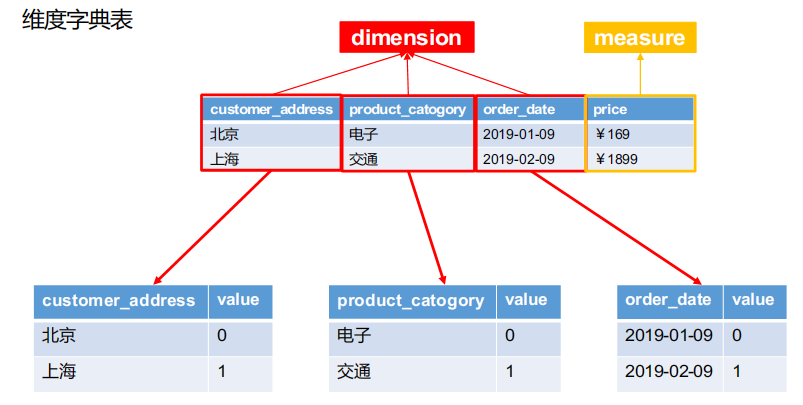Select 电子 cell in the main data table
The width and height of the screenshot is (803, 405).
click(x=408, y=134)
